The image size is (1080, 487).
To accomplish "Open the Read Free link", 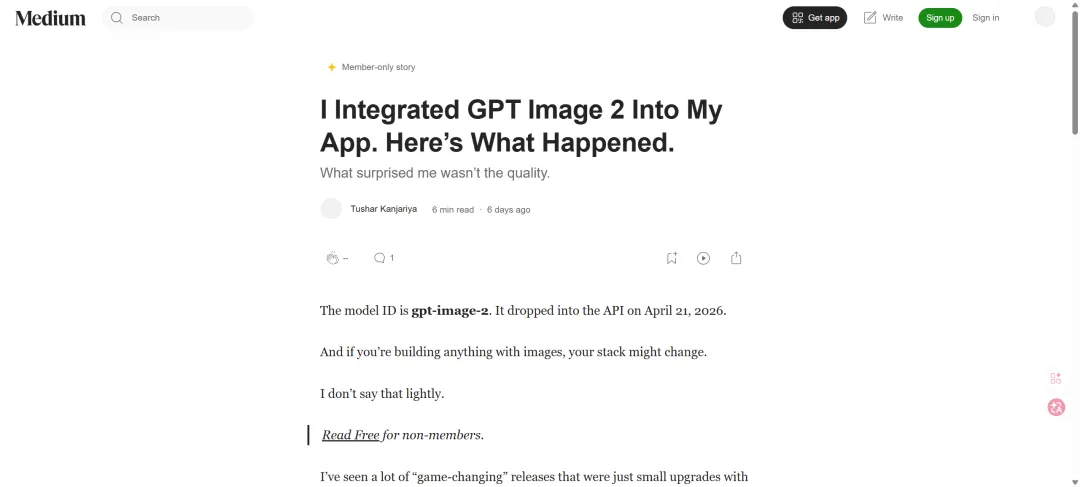I will tap(351, 435).
